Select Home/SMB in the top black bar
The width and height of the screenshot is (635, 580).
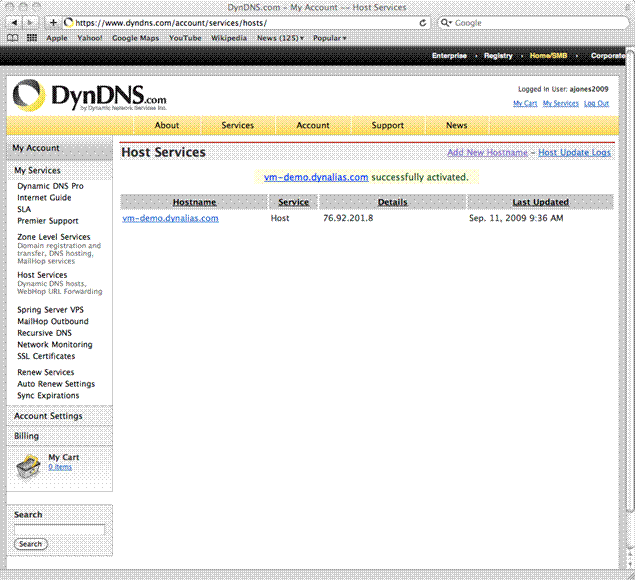(548, 55)
